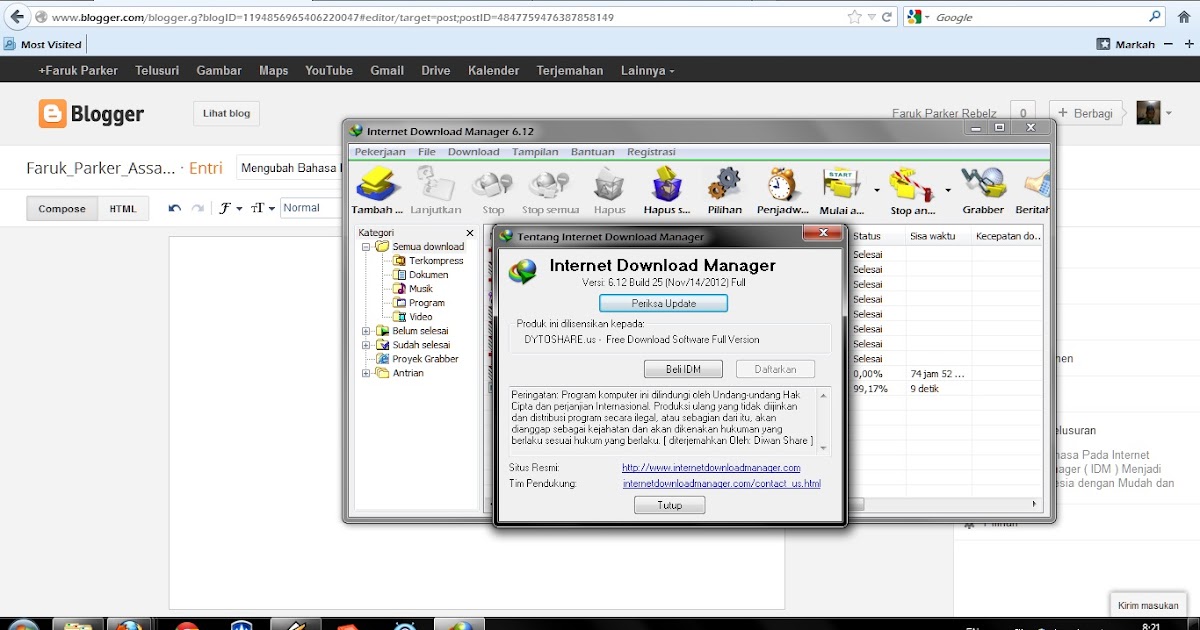Screen dimensions: 1200x630
Task: Select the Terkompress category icon
Action: pyautogui.click(x=400, y=261)
